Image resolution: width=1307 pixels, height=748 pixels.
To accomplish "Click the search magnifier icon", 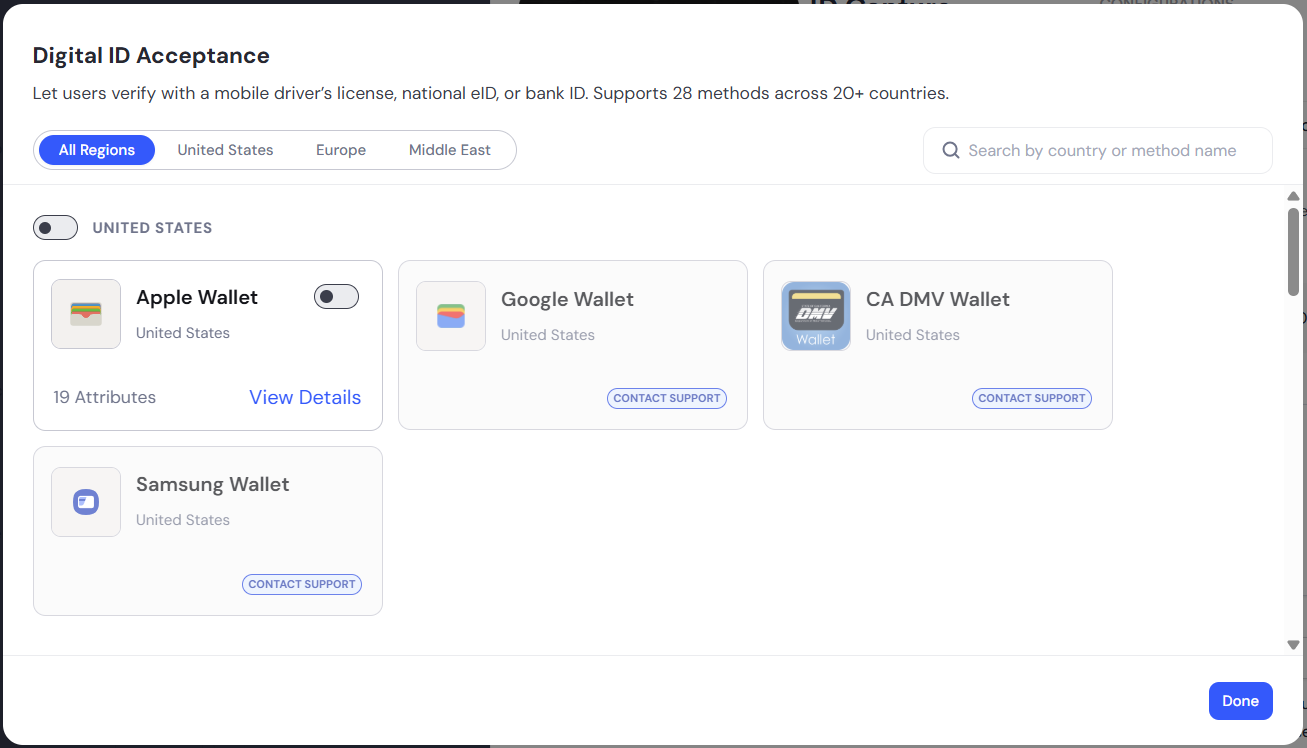I will coord(951,150).
